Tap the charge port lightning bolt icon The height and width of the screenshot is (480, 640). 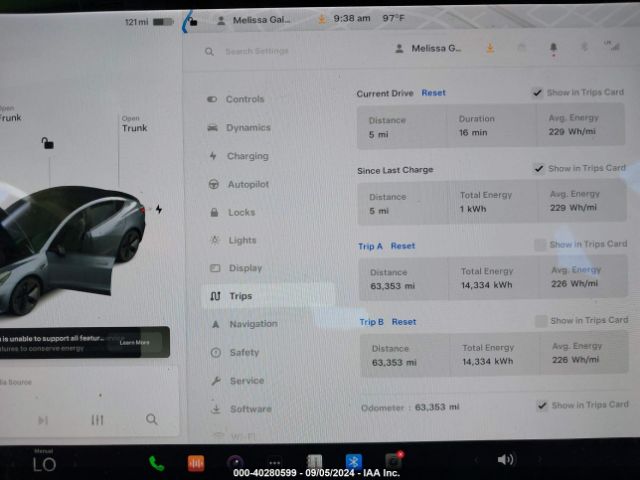point(159,209)
